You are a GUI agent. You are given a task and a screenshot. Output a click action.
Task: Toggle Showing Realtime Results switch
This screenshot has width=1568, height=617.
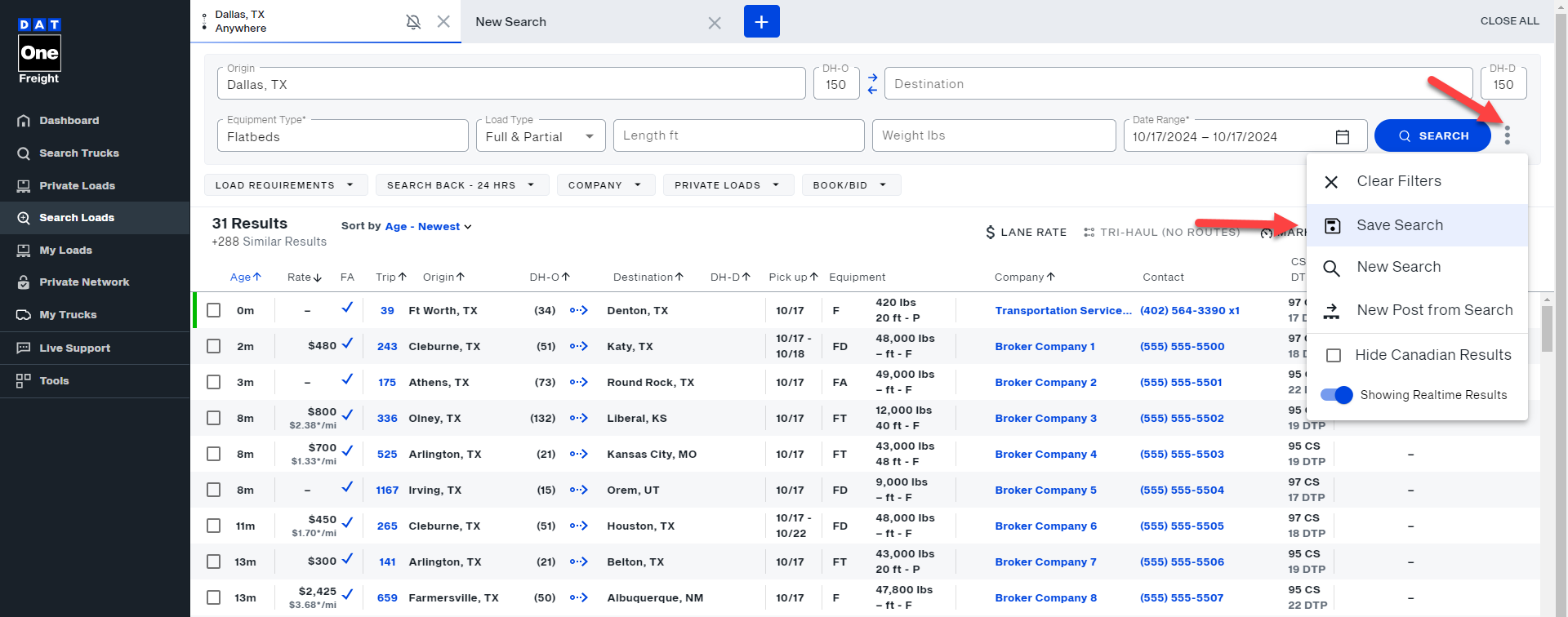1337,395
